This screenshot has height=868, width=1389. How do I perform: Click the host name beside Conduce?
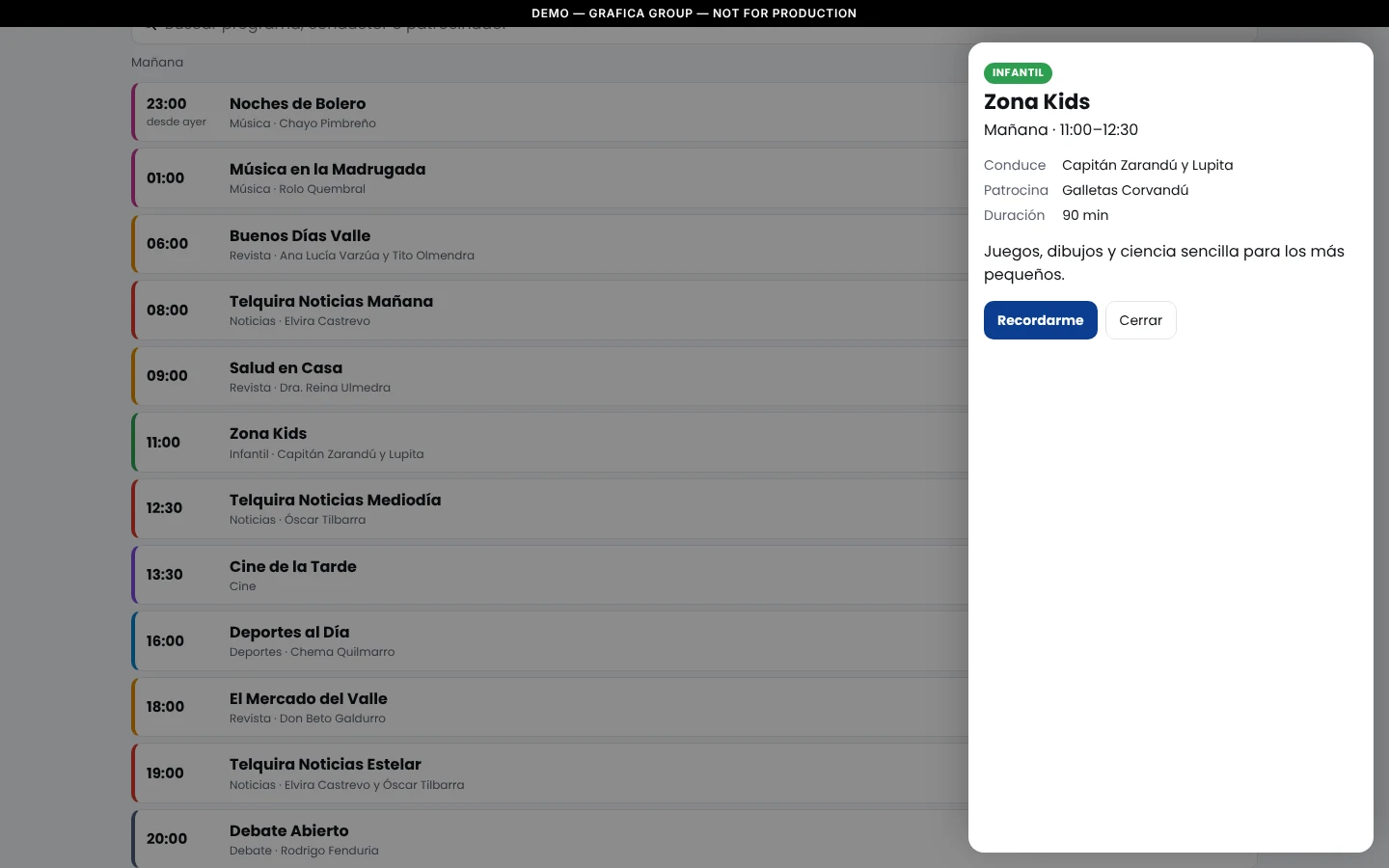[1148, 165]
